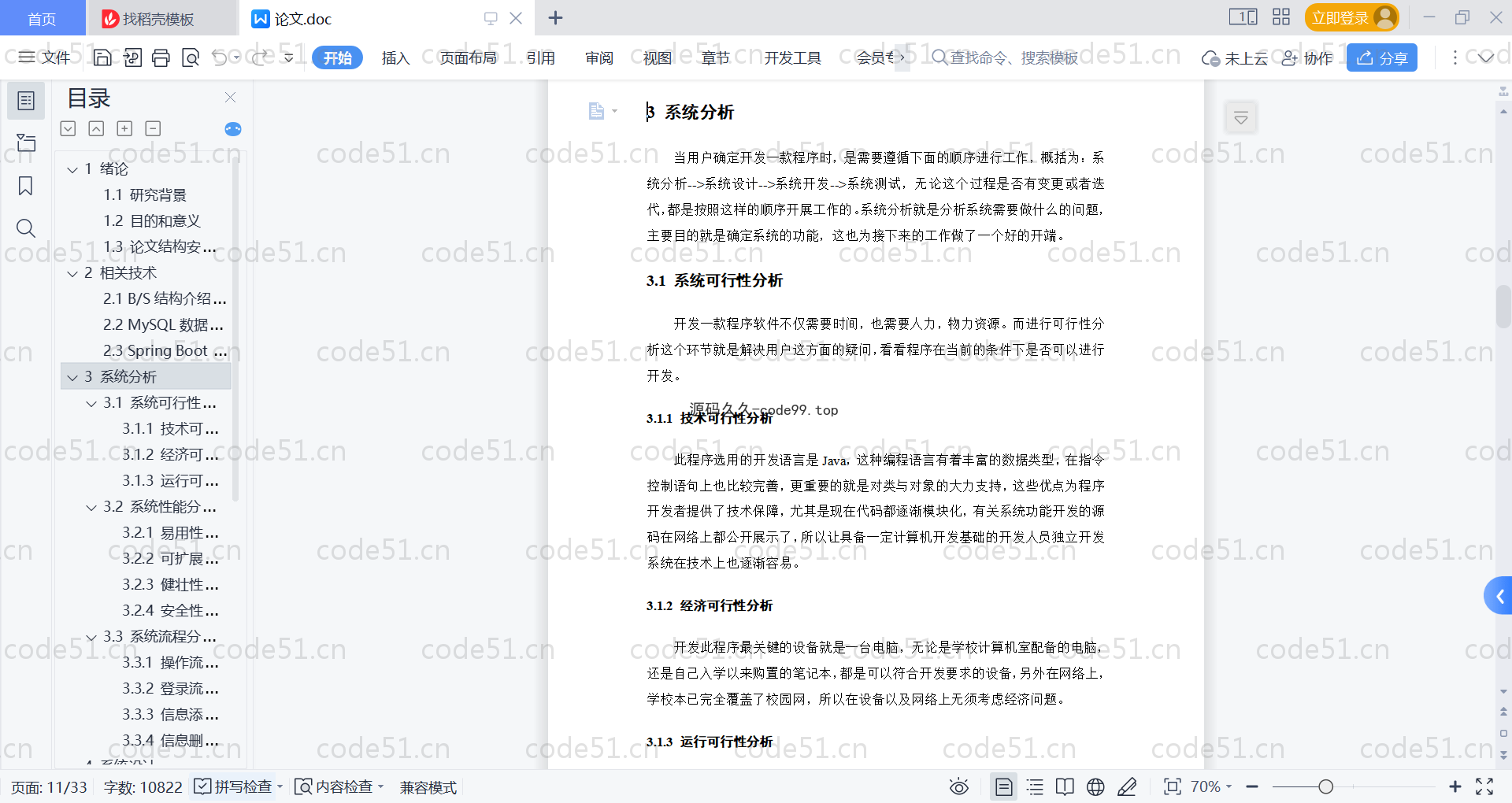Open Print Preview icon
Image resolution: width=1512 pixels, height=803 pixels.
coord(190,57)
